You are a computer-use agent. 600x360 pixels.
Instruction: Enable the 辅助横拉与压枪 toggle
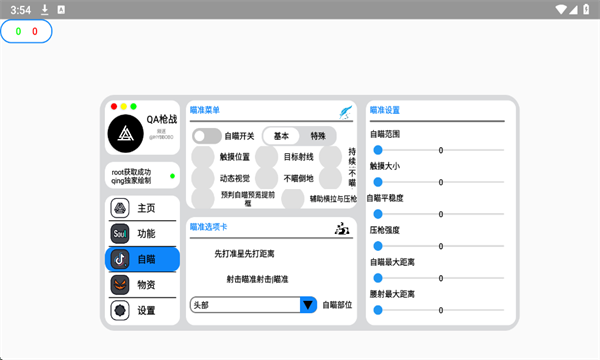coord(293,199)
